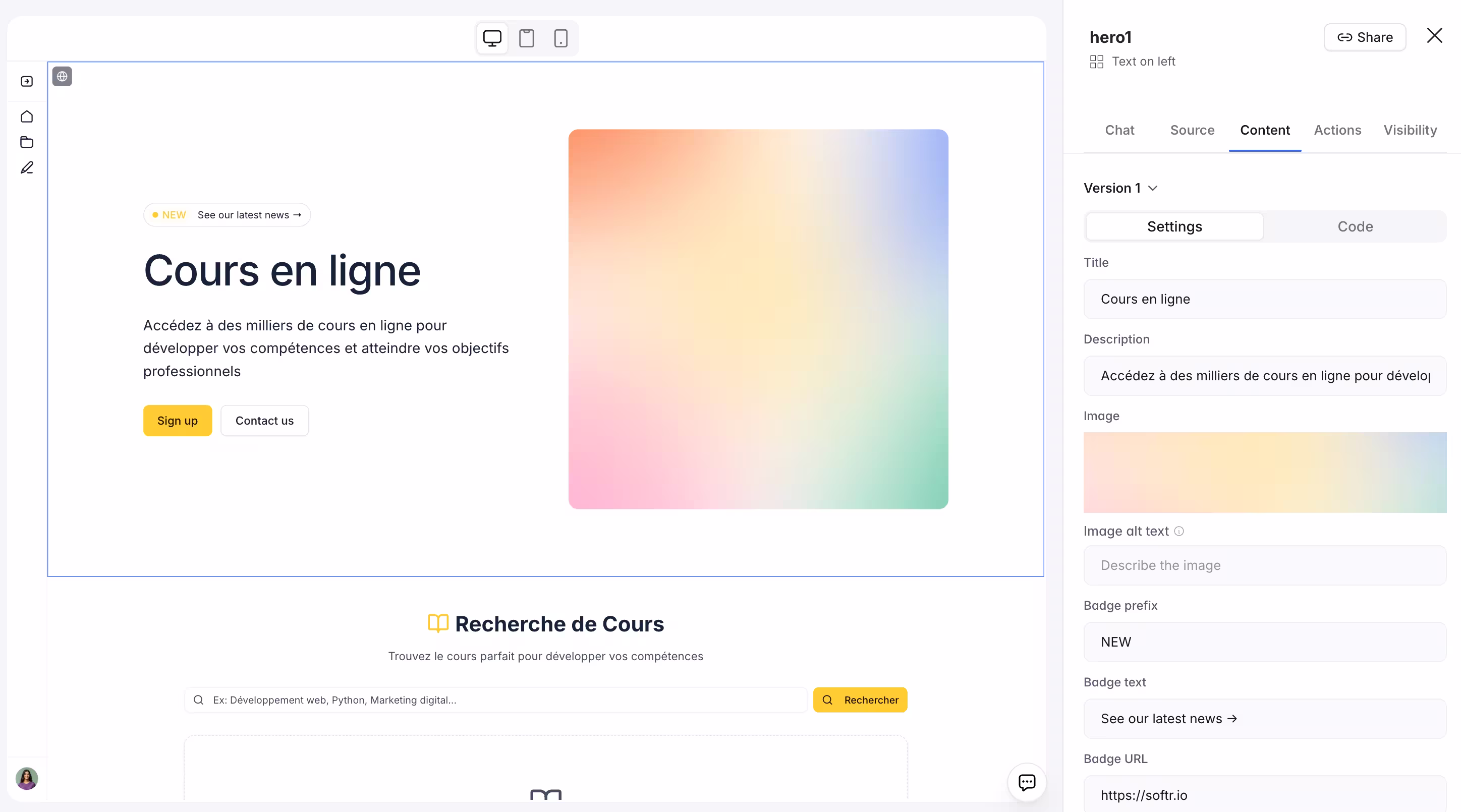
Task: Click the Describe the image input field
Action: tap(1264, 565)
